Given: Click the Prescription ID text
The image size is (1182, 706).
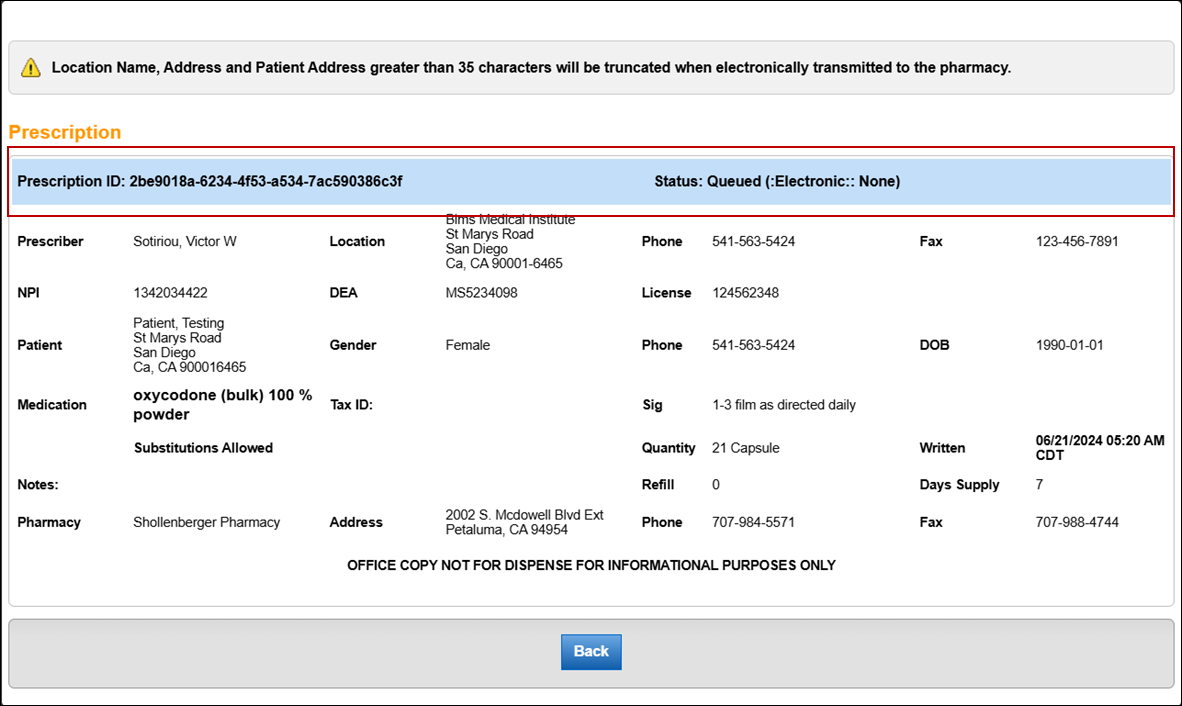Looking at the screenshot, I should click(x=210, y=181).
